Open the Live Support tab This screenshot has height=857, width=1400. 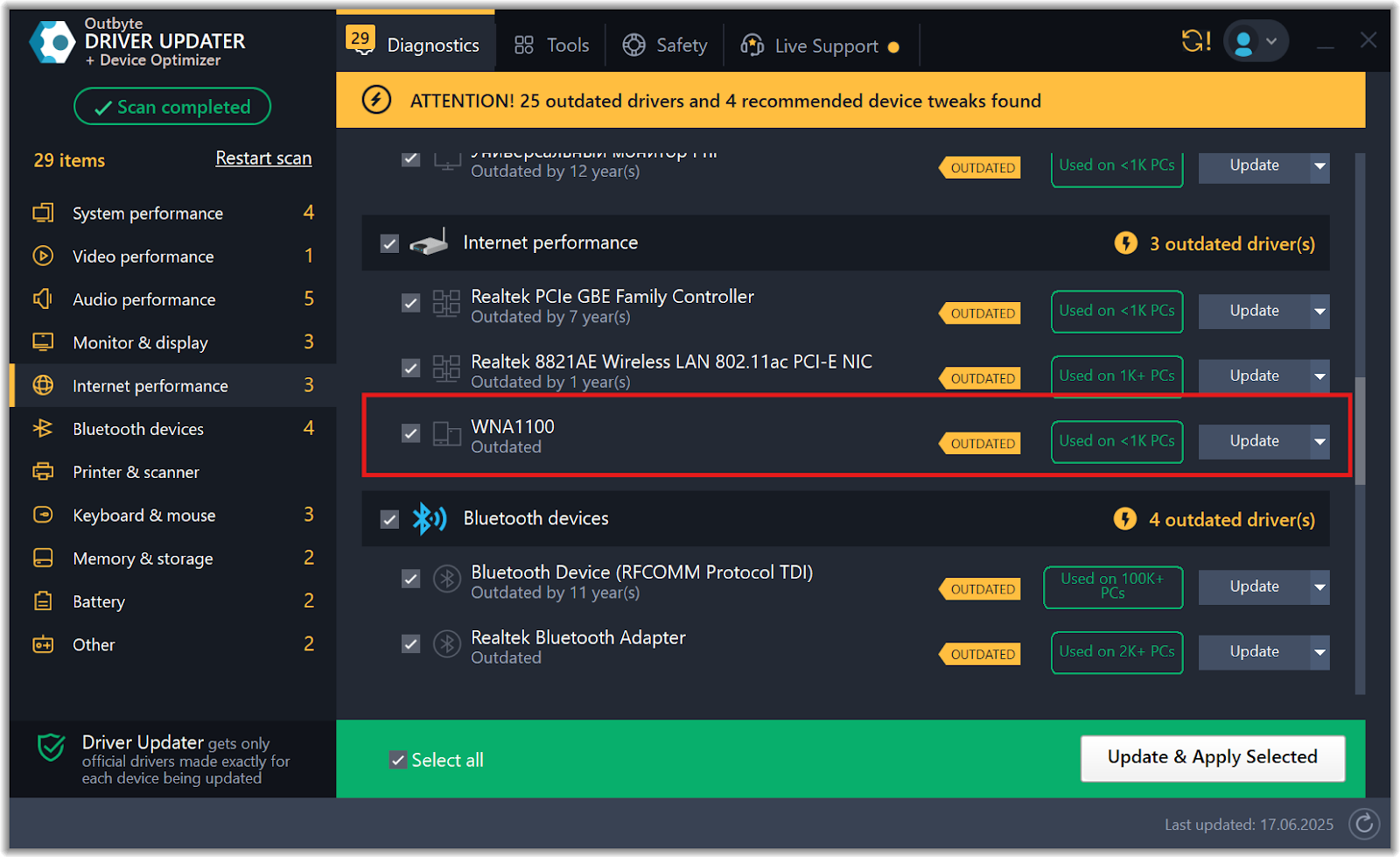[x=821, y=46]
